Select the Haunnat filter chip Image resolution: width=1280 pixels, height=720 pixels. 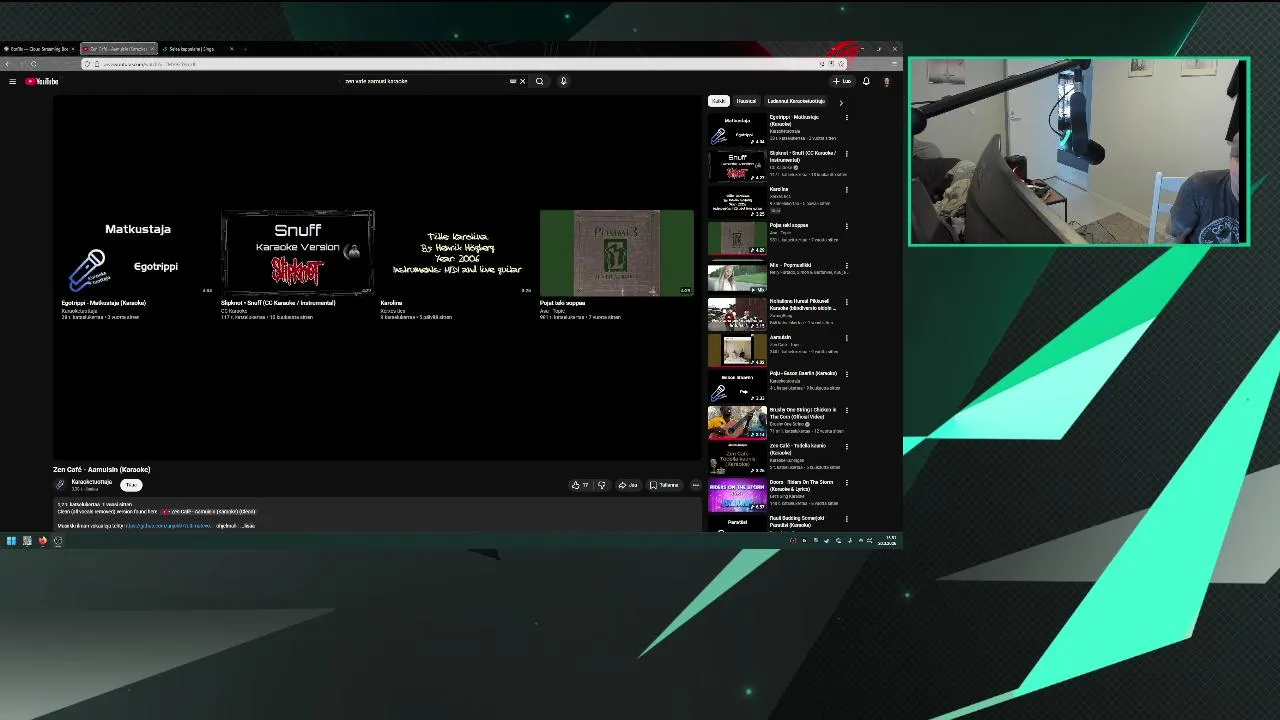click(746, 101)
